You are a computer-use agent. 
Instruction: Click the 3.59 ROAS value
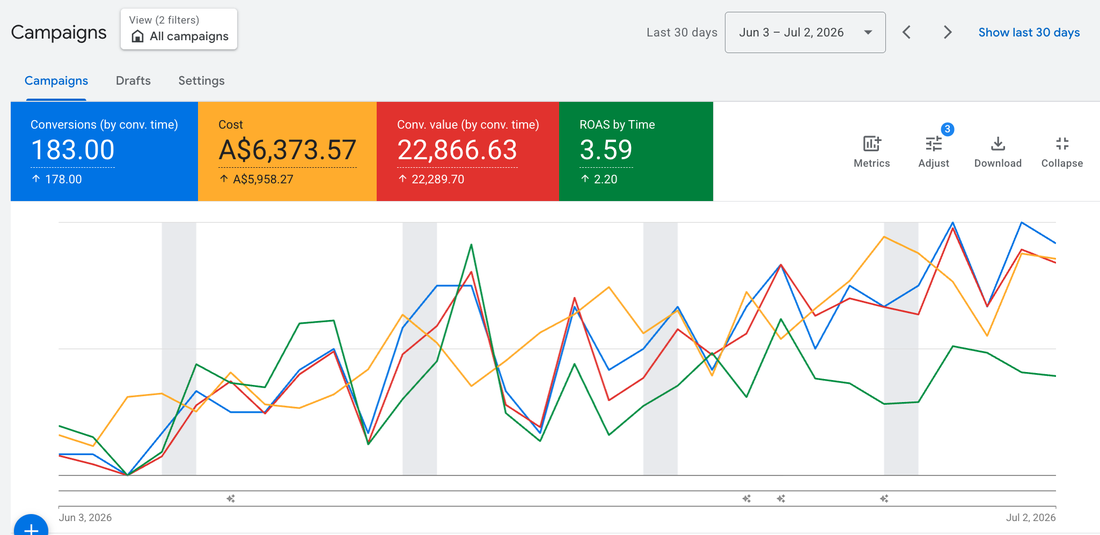pos(606,150)
